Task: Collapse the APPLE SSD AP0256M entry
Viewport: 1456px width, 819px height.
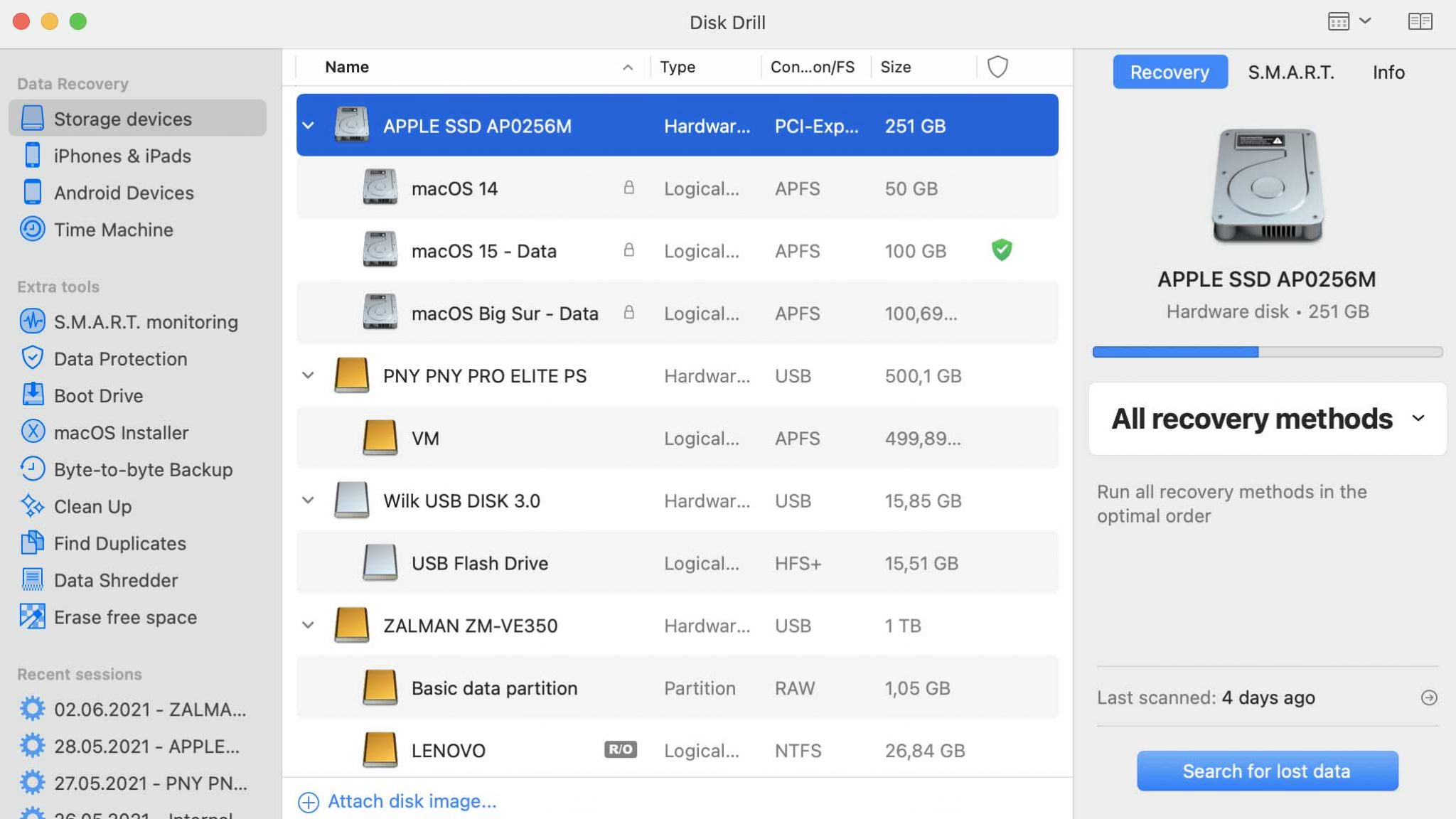Action: [308, 125]
